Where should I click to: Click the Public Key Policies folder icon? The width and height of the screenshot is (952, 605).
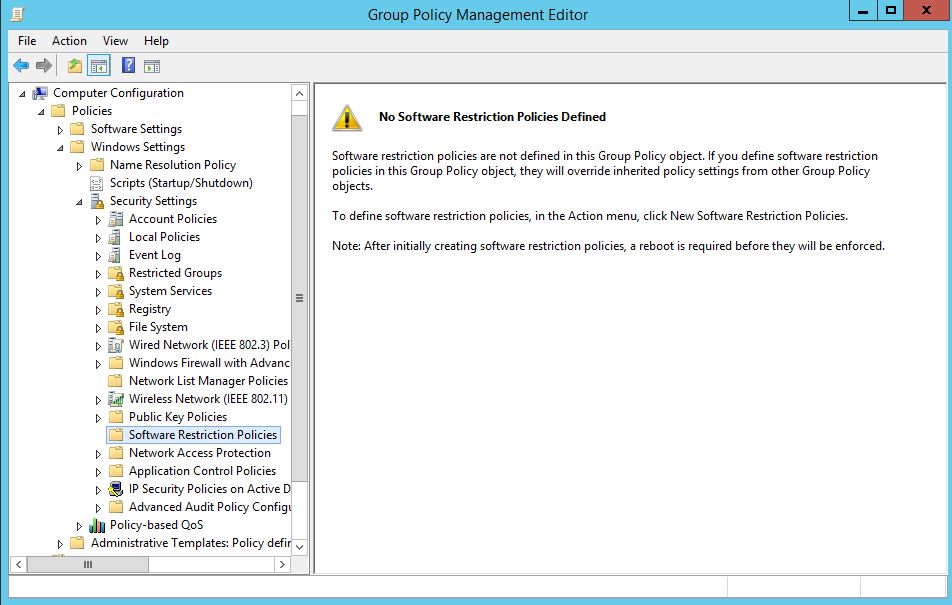click(x=115, y=417)
